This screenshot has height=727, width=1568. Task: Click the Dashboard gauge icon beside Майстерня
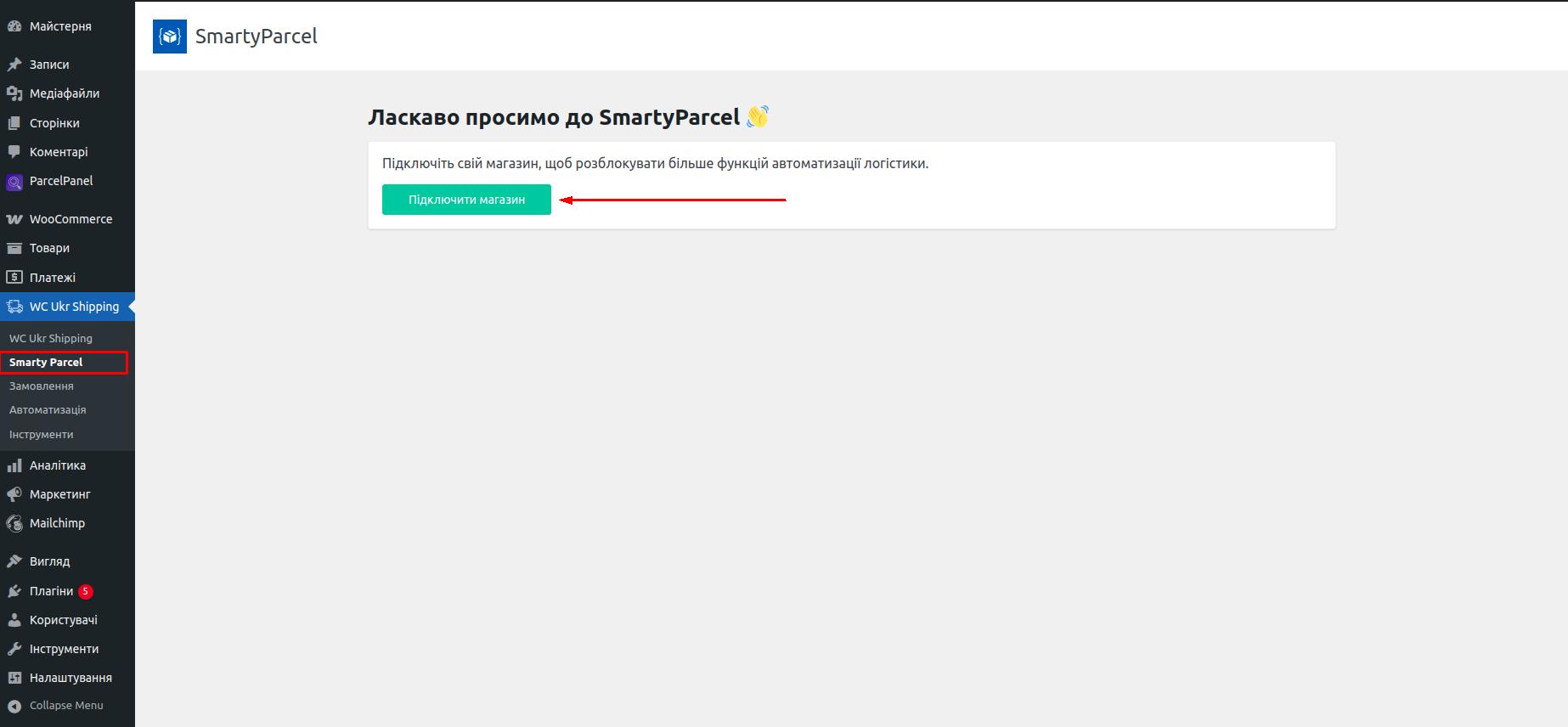pos(14,26)
